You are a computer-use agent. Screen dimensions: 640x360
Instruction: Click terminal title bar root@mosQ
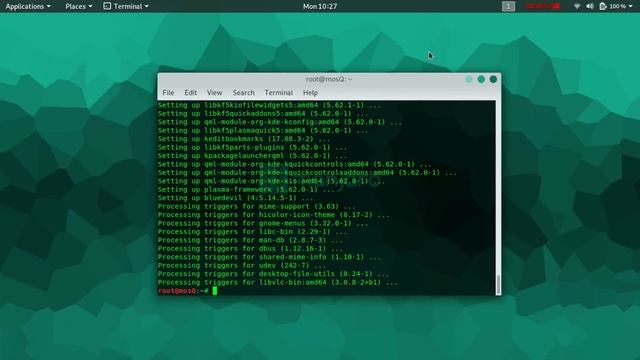point(329,79)
